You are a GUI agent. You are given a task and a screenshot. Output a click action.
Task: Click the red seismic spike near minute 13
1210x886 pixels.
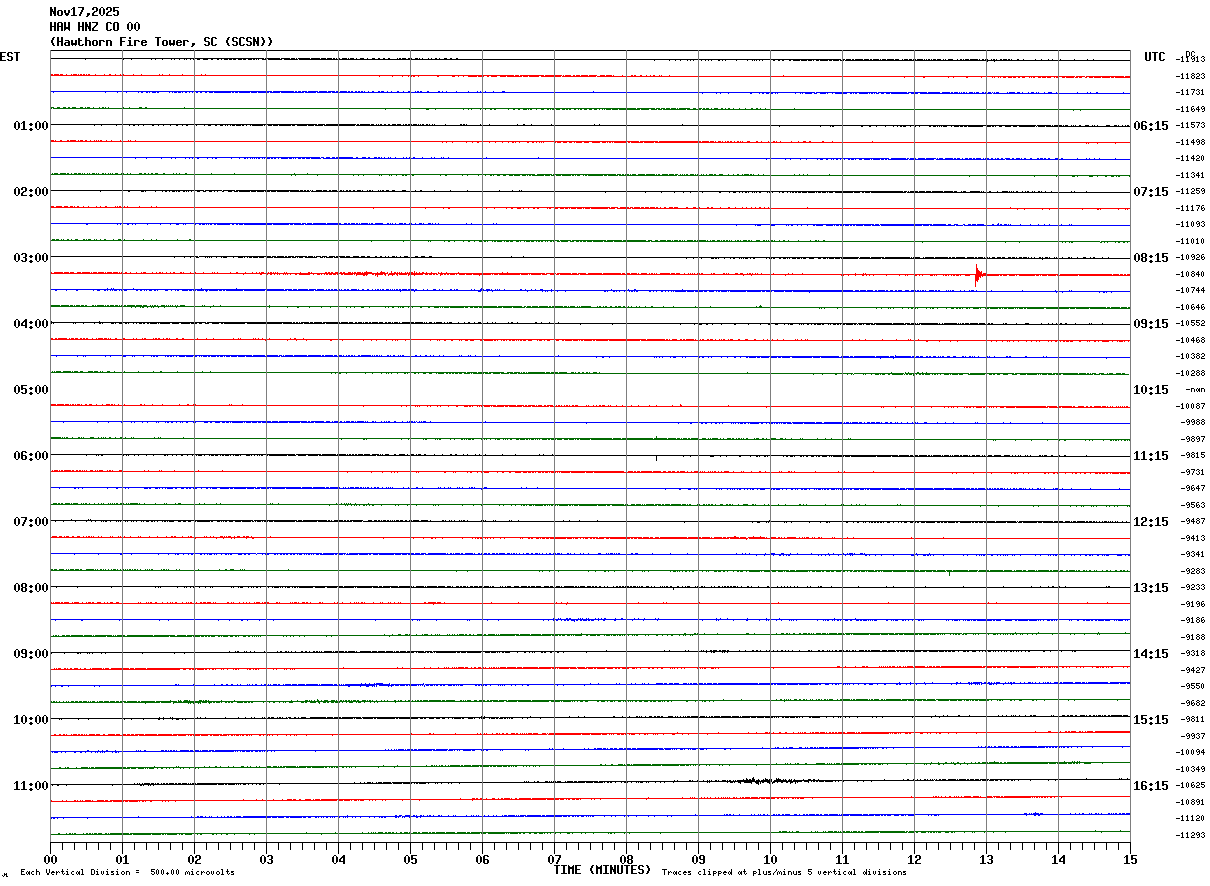978,275
